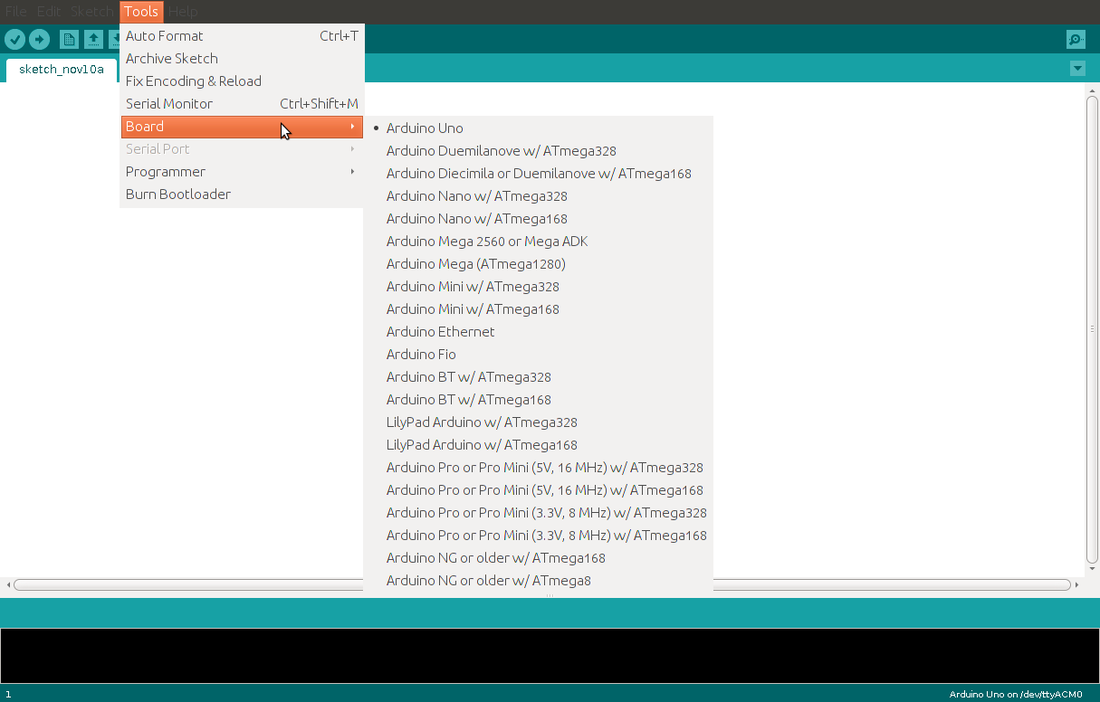The image size is (1100, 702).
Task: Select Fix Encoding & Reload
Action: [242, 81]
